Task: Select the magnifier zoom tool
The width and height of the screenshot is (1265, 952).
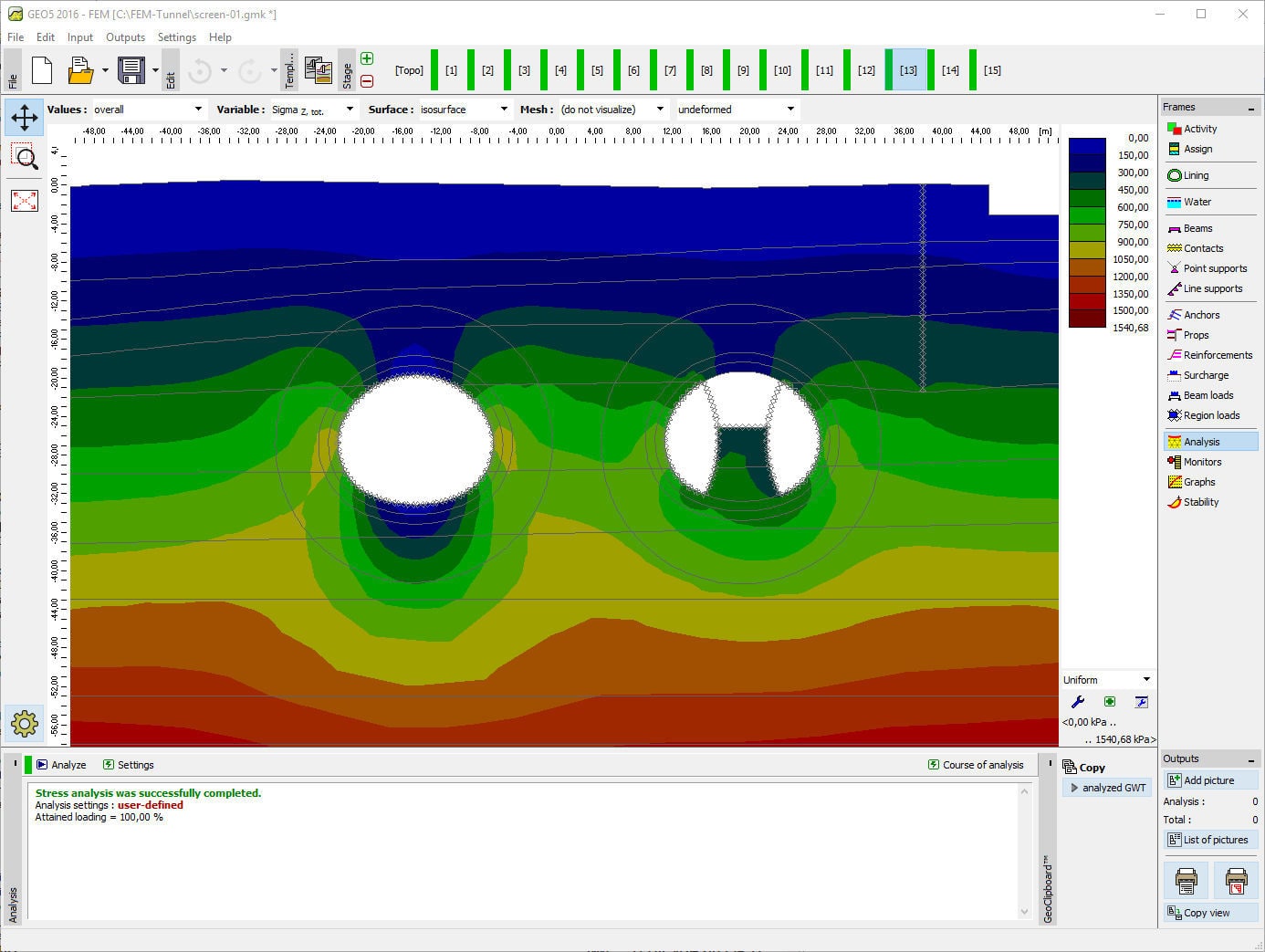Action: pyautogui.click(x=24, y=158)
